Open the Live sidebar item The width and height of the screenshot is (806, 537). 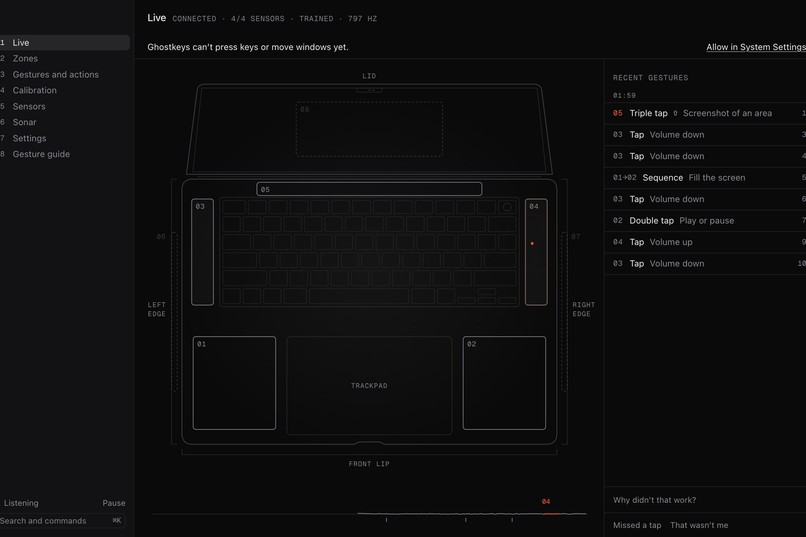click(64, 43)
